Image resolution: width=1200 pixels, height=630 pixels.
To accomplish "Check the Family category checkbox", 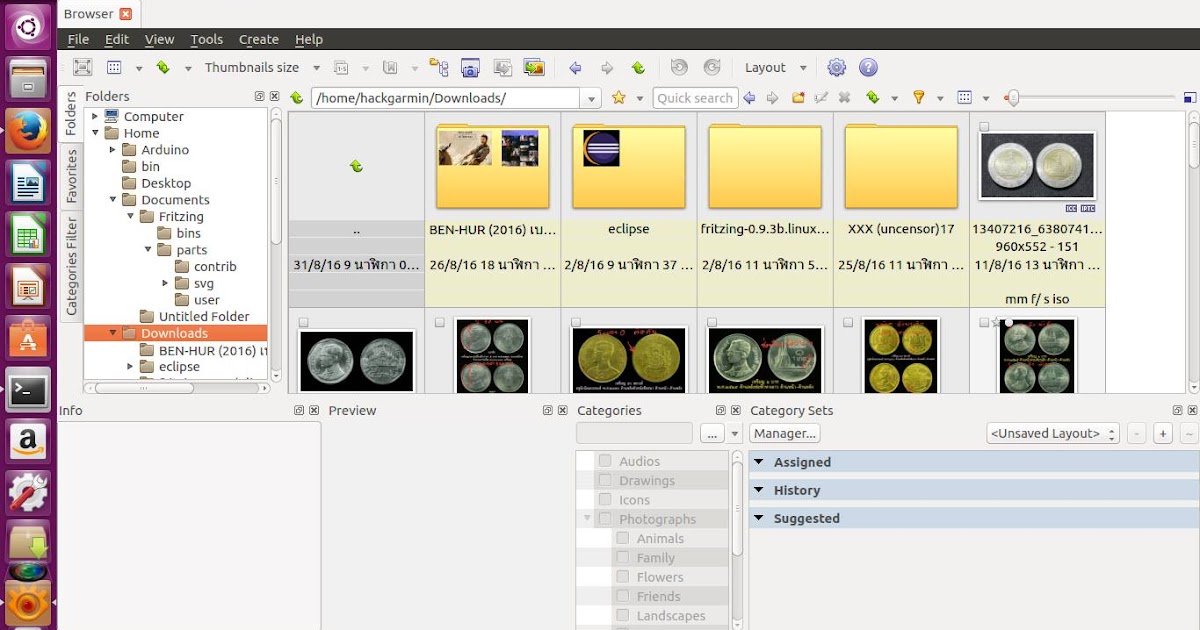I will [x=623, y=557].
